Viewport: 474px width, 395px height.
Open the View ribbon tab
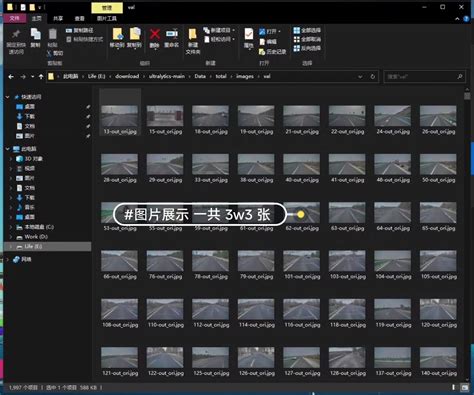tap(79, 18)
